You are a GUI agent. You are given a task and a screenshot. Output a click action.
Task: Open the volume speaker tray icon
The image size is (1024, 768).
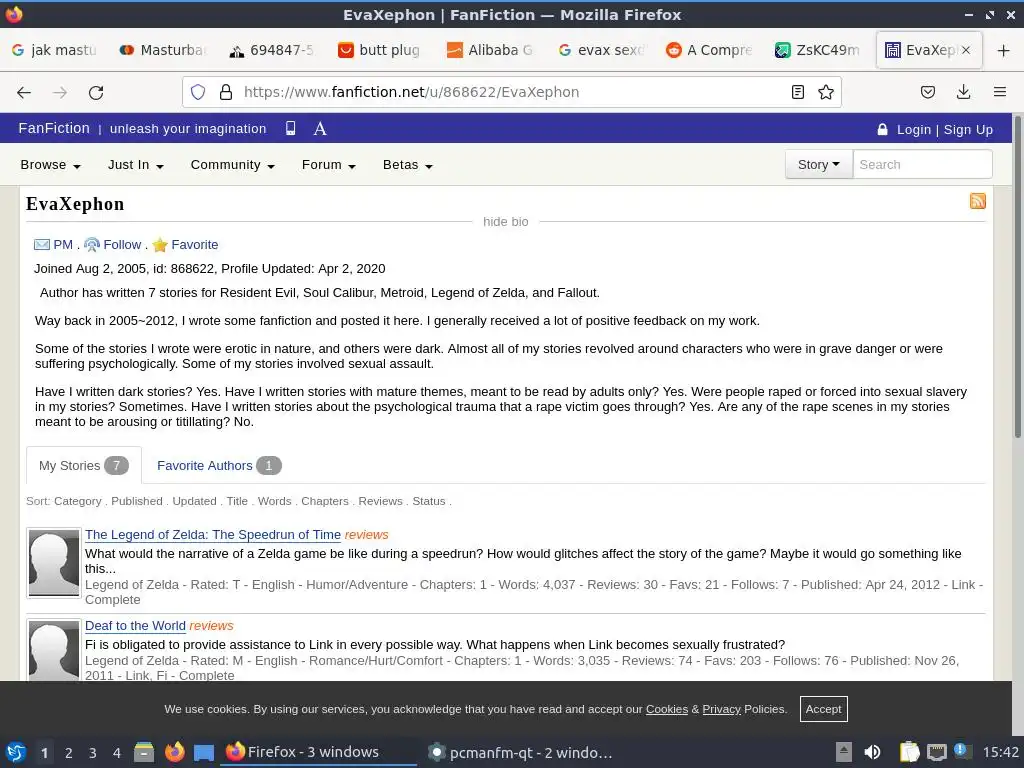872,752
